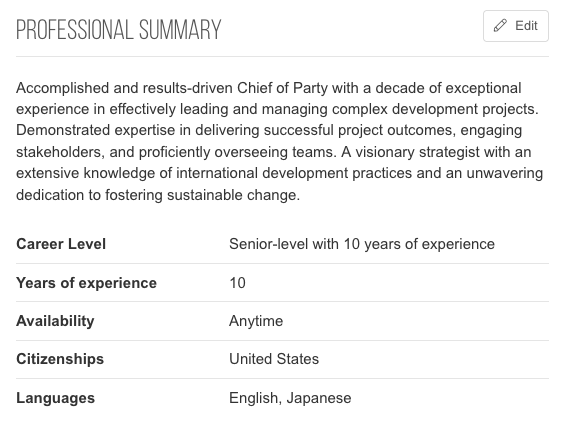Click the words international development practices in the summary
The width and height of the screenshot is (566, 444).
tap(294, 174)
